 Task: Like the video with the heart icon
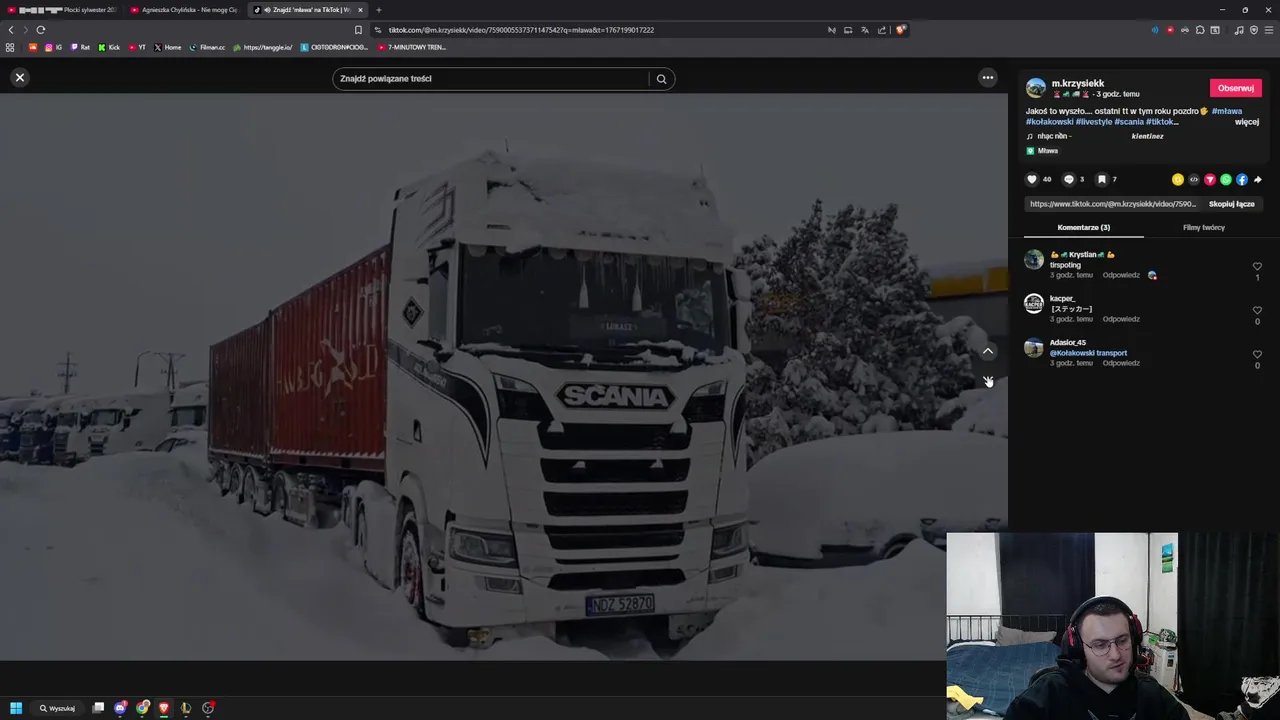(1032, 179)
